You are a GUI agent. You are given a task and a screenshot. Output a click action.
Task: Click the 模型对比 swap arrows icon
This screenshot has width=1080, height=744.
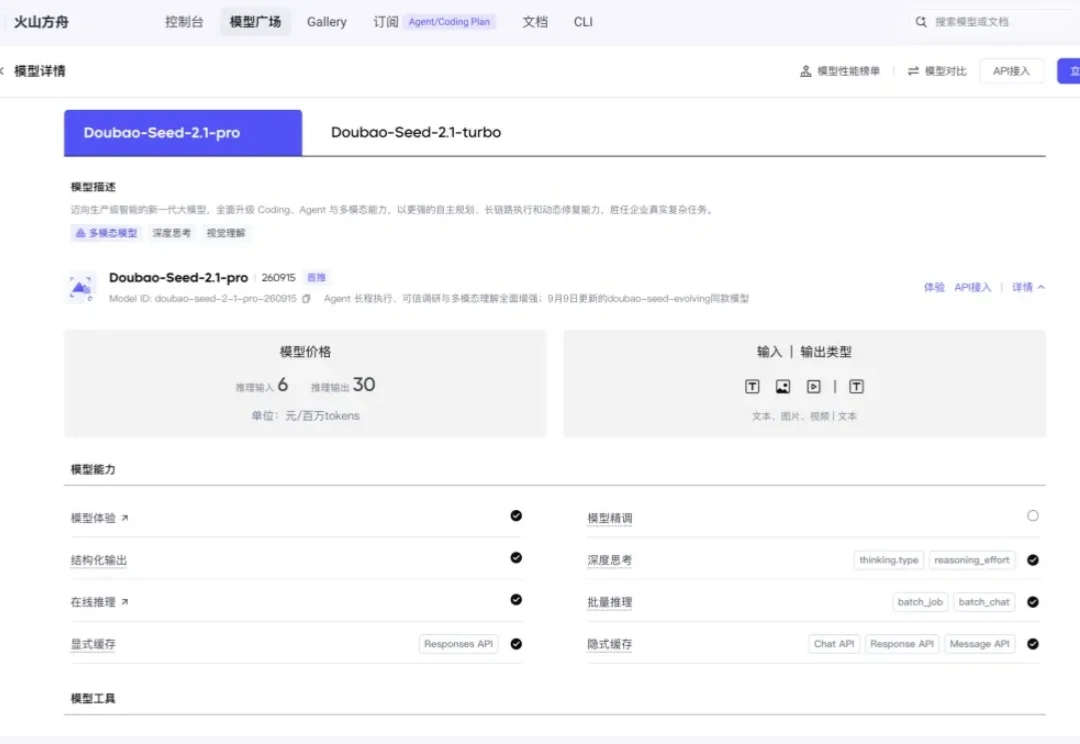(x=913, y=71)
